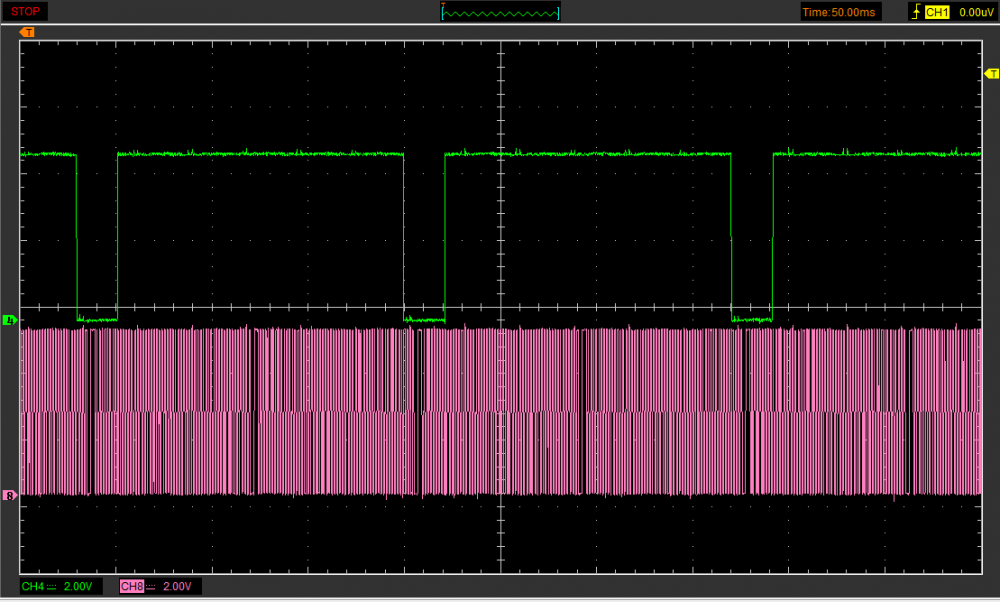Select the waveform overview thumbnail at top
Image resolution: width=1000 pixels, height=602 pixels.
pos(500,12)
